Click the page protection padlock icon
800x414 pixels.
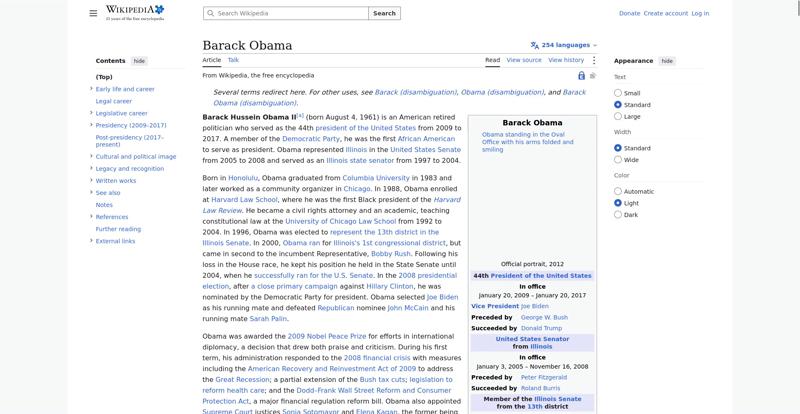[581, 76]
